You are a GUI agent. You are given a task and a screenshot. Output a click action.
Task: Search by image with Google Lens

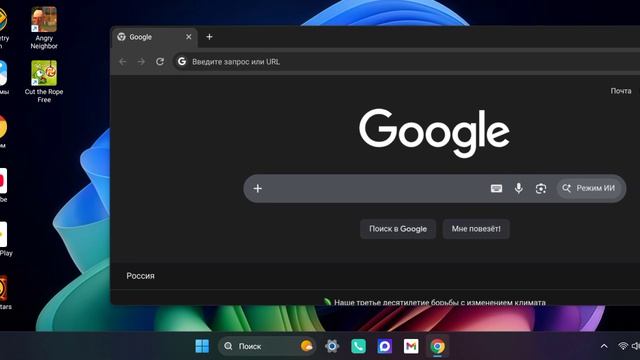click(x=541, y=188)
